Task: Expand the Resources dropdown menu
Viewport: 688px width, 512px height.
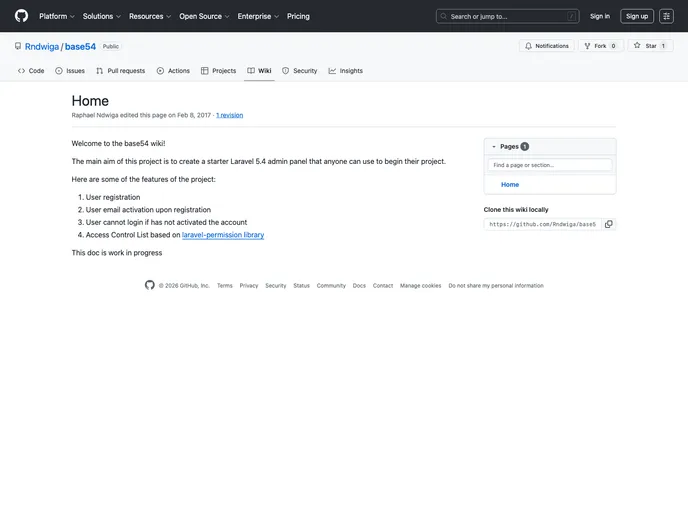Action: tap(150, 16)
